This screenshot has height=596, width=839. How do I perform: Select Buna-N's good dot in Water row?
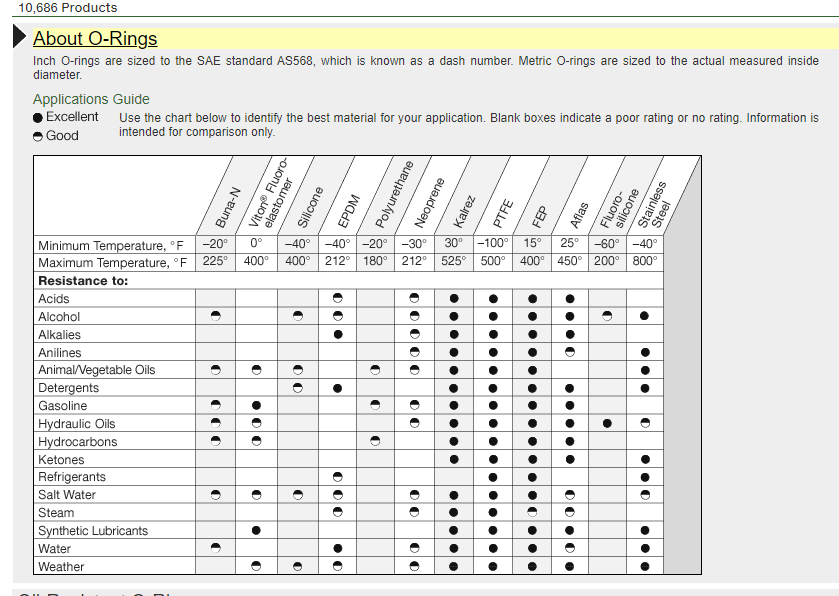(x=216, y=548)
